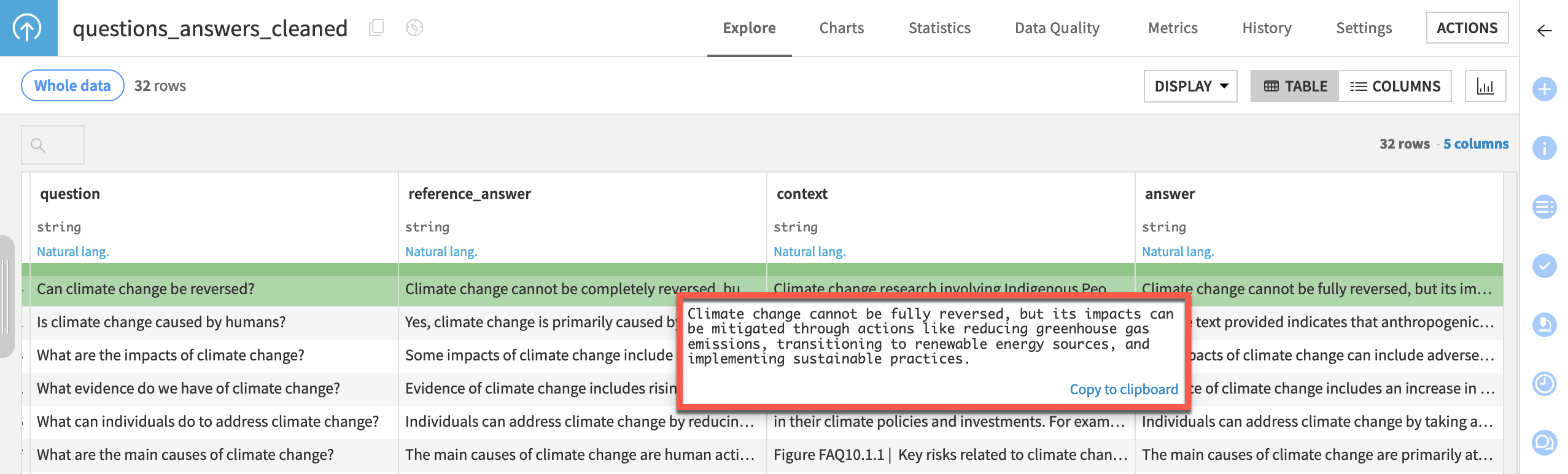Click the plus icon in right sidebar
This screenshot has height=474, width=1568.
(x=1544, y=89)
